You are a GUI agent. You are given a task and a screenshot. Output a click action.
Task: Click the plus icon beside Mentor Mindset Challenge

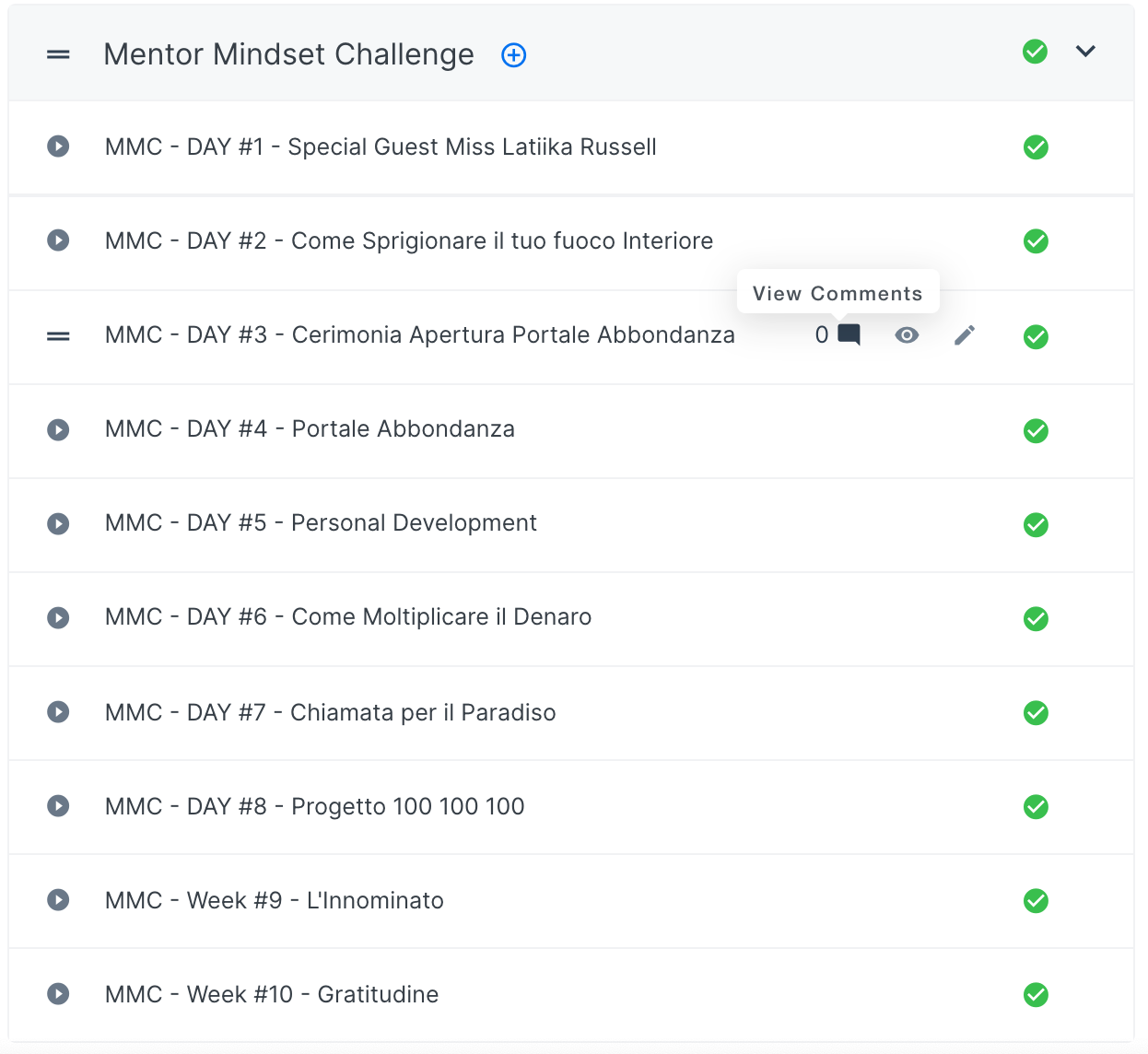point(513,55)
